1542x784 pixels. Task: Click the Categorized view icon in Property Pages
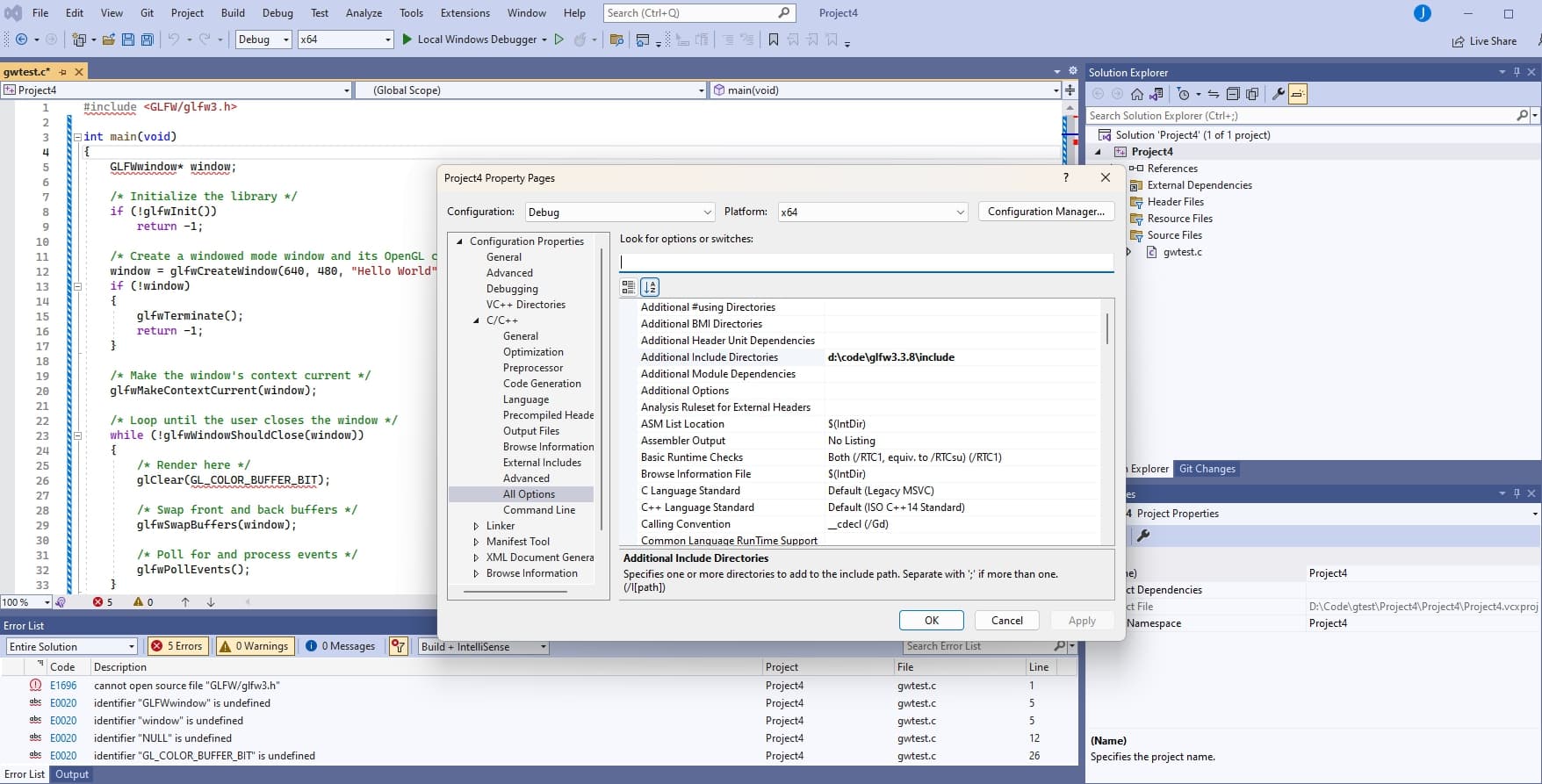628,287
